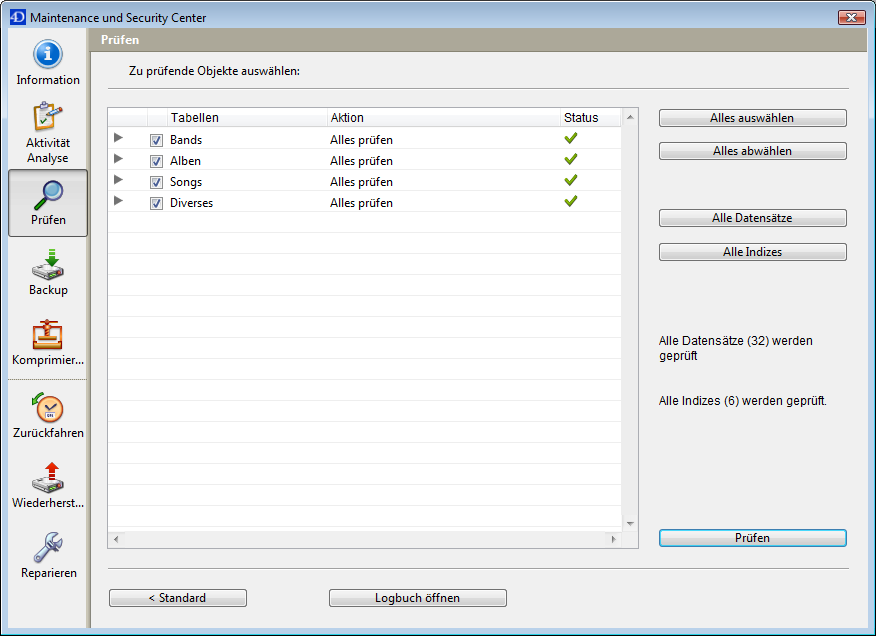
Task: Click the Alles auswählen button
Action: pyautogui.click(x=753, y=118)
